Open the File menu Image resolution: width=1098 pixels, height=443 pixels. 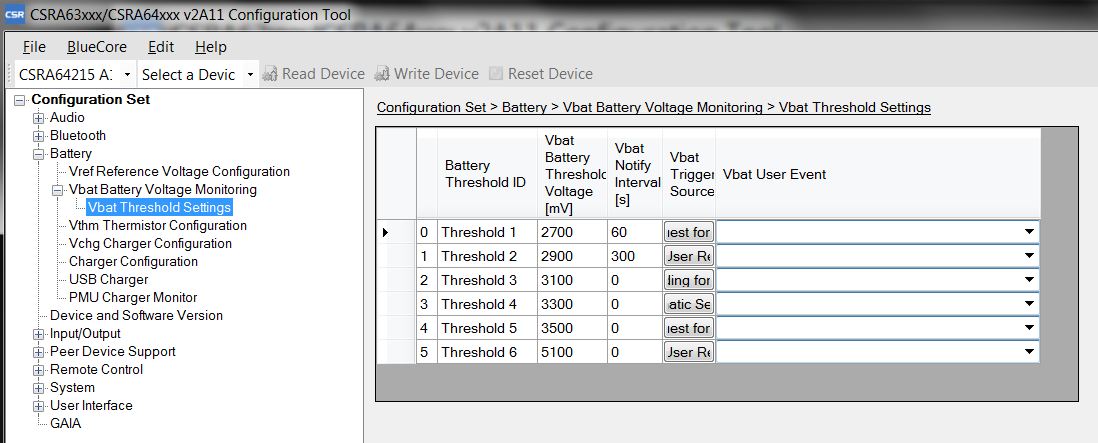pyautogui.click(x=34, y=47)
